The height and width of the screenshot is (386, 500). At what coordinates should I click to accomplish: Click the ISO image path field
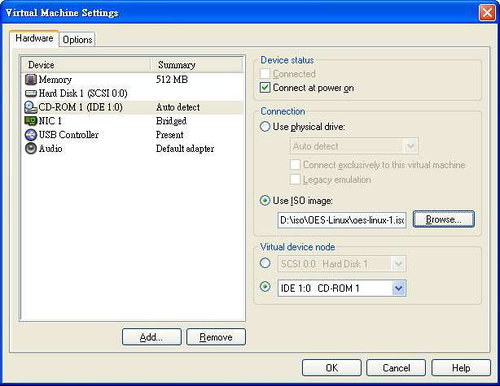342,220
